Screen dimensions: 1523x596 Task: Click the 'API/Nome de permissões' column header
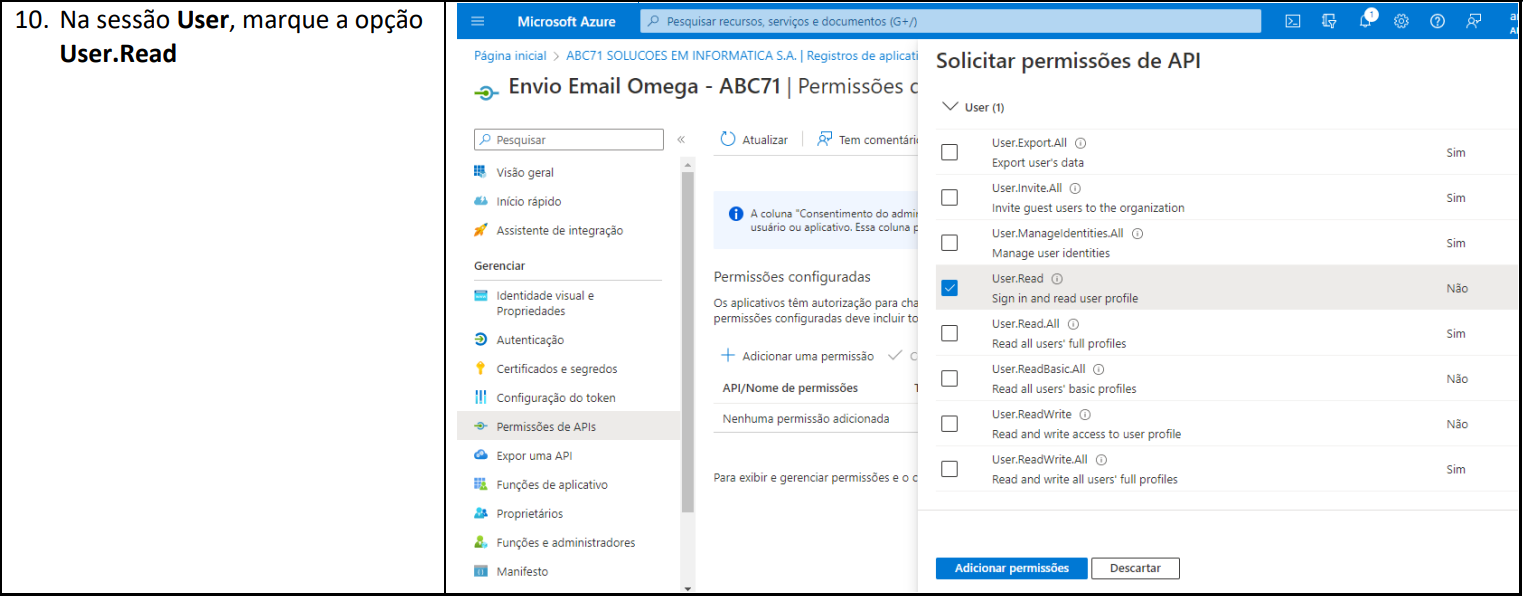point(790,387)
